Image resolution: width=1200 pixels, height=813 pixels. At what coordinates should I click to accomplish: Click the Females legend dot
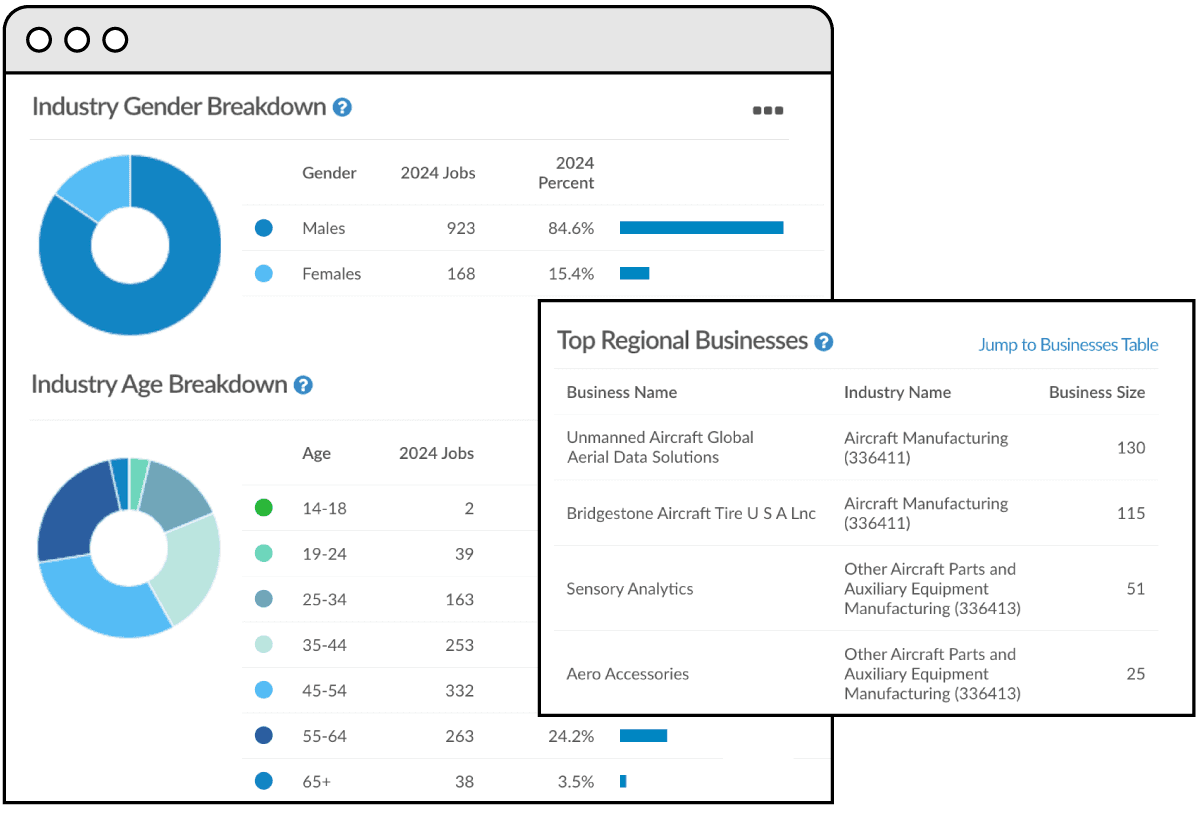click(x=263, y=273)
